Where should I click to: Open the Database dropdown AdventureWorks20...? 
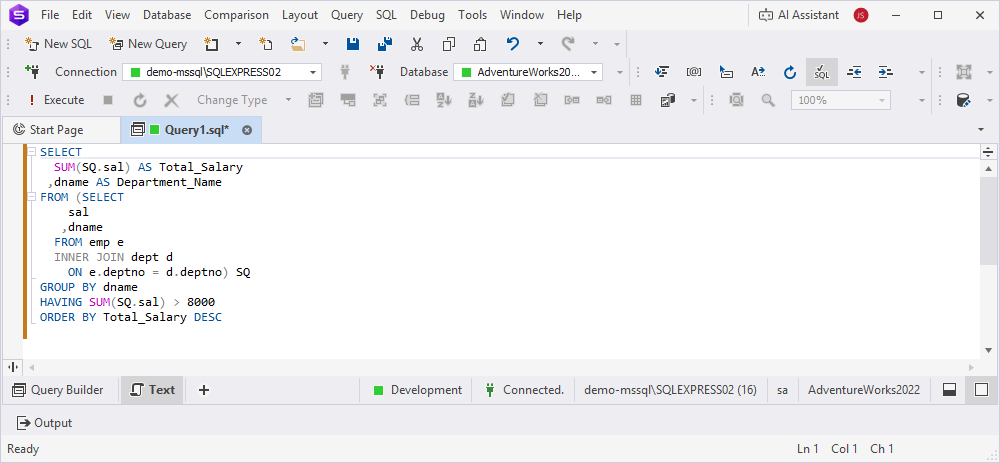click(595, 72)
